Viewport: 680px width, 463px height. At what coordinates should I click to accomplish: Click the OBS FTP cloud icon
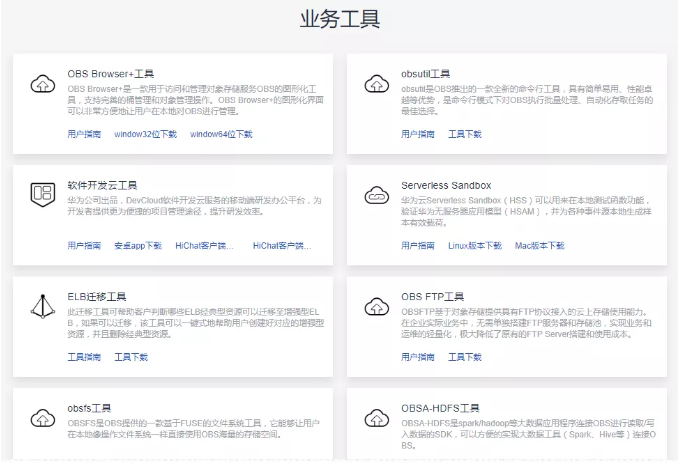(x=376, y=306)
